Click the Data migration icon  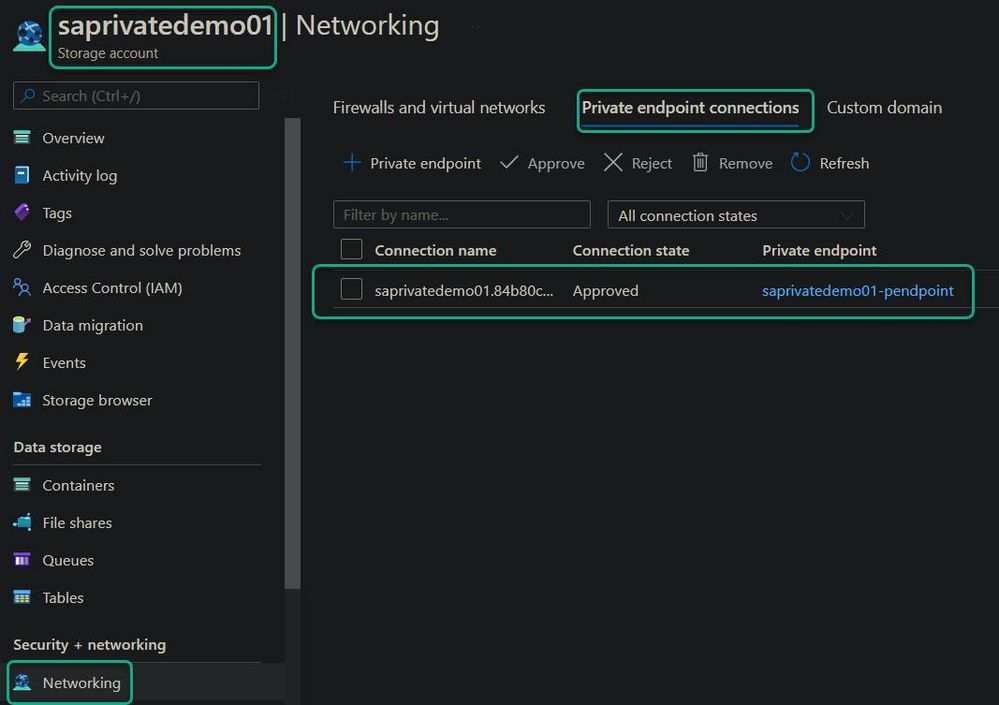point(22,325)
